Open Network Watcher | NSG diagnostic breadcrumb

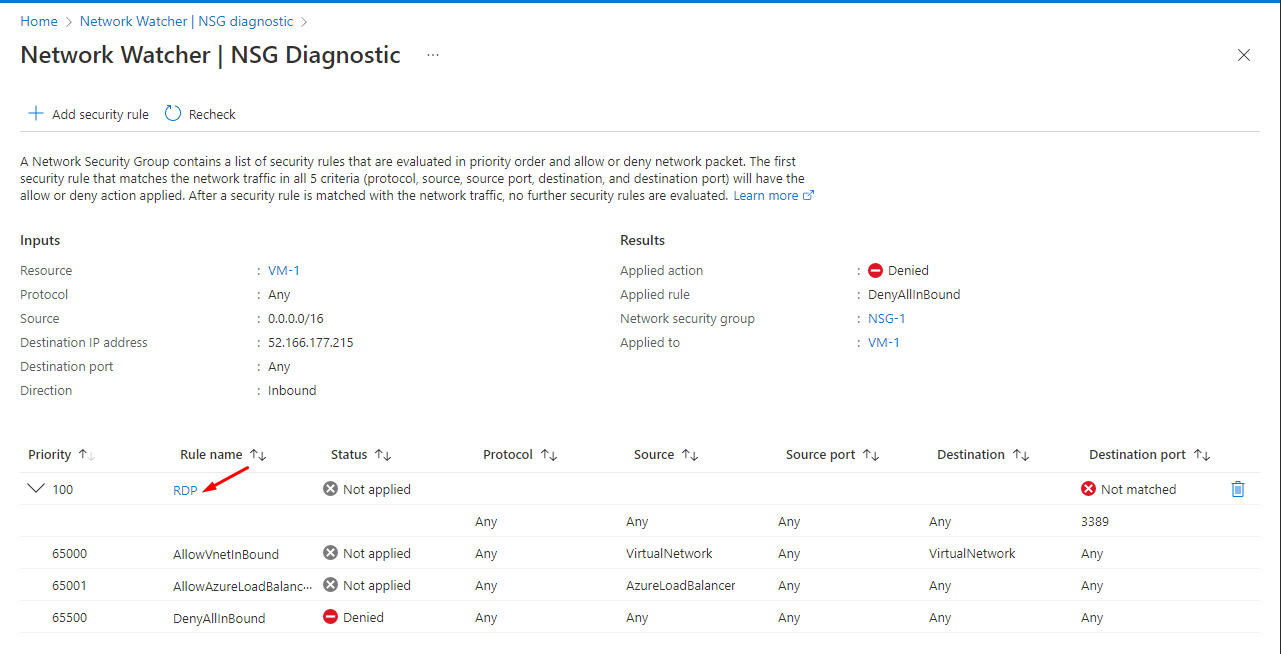(187, 21)
